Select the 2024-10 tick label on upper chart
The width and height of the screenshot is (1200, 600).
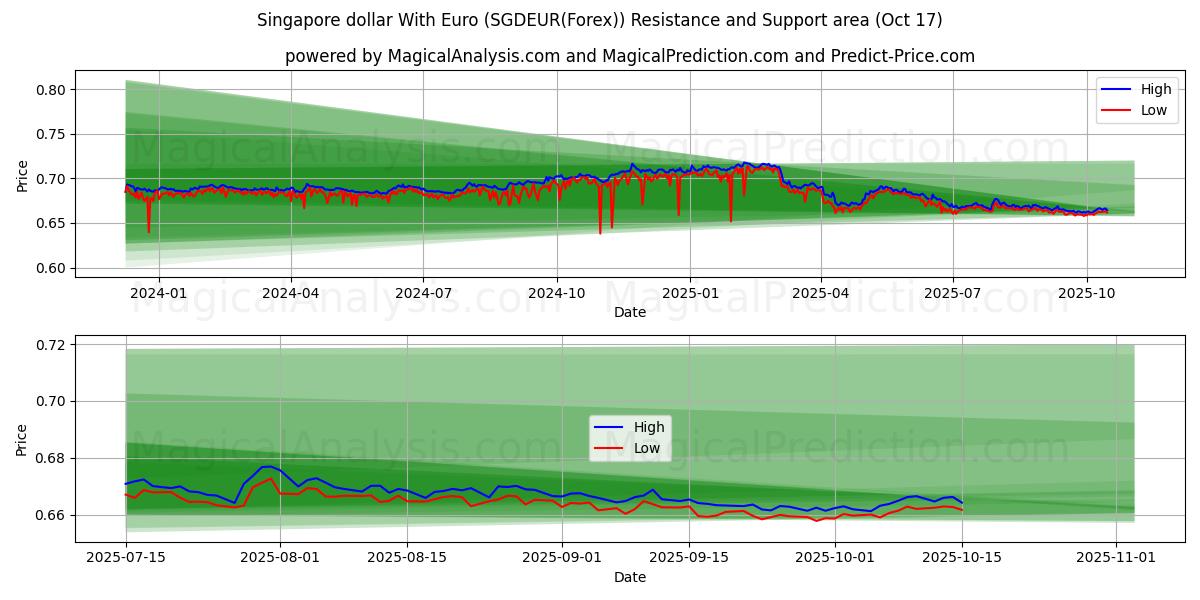557,293
